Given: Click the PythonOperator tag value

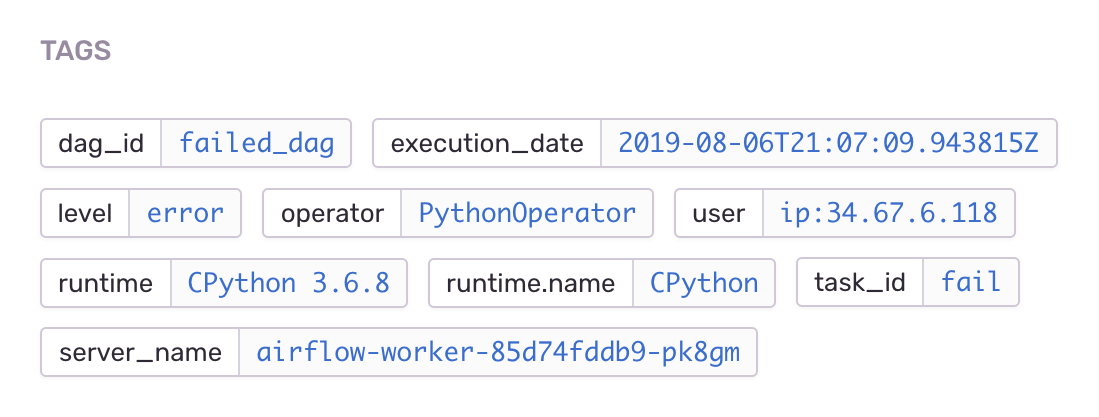Looking at the screenshot, I should click(x=527, y=213).
